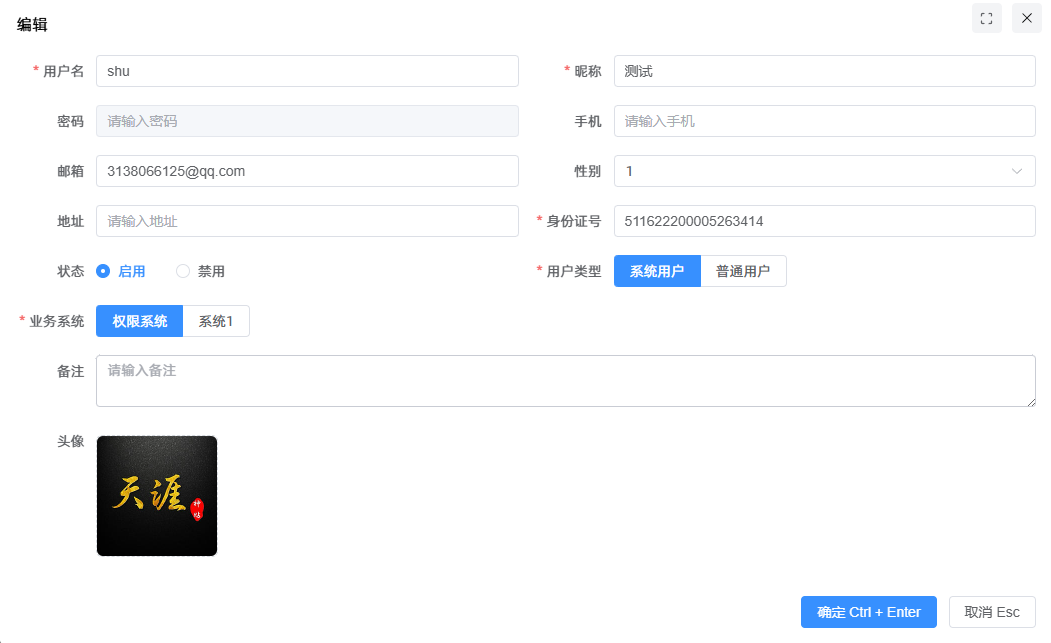Click the 身份证号 ID number field
Viewport: 1051px width, 643px height.
tap(824, 221)
